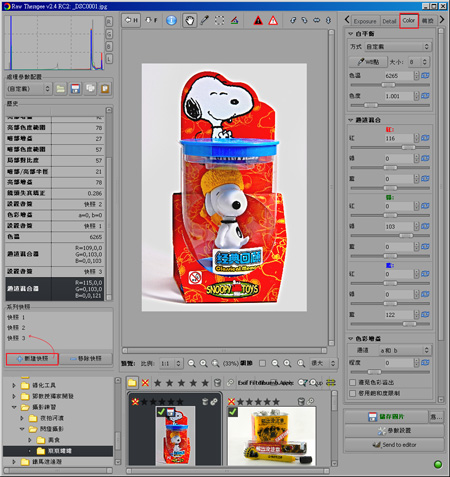The width and height of the screenshot is (450, 477).
Task: Collapse the 攝影練習 folder in the tree
Action: tap(14, 407)
